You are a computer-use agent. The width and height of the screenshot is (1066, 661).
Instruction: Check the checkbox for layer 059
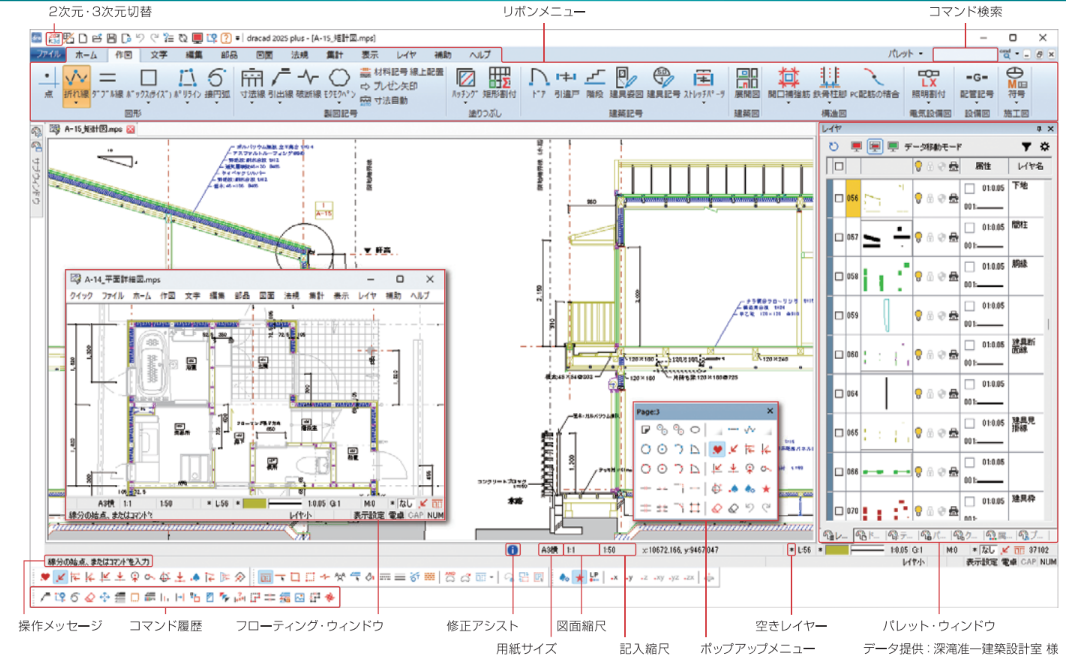tap(839, 316)
